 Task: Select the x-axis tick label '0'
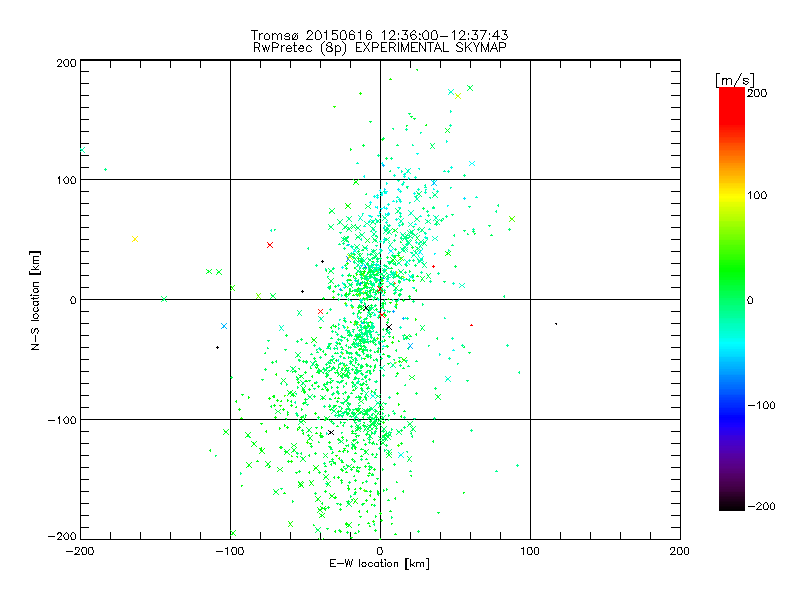[x=380, y=551]
